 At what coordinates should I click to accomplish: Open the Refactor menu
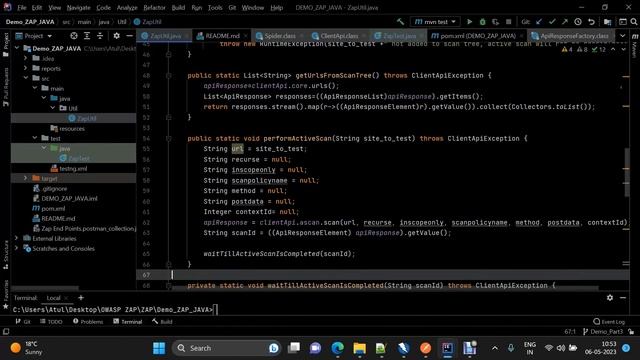[154, 7]
